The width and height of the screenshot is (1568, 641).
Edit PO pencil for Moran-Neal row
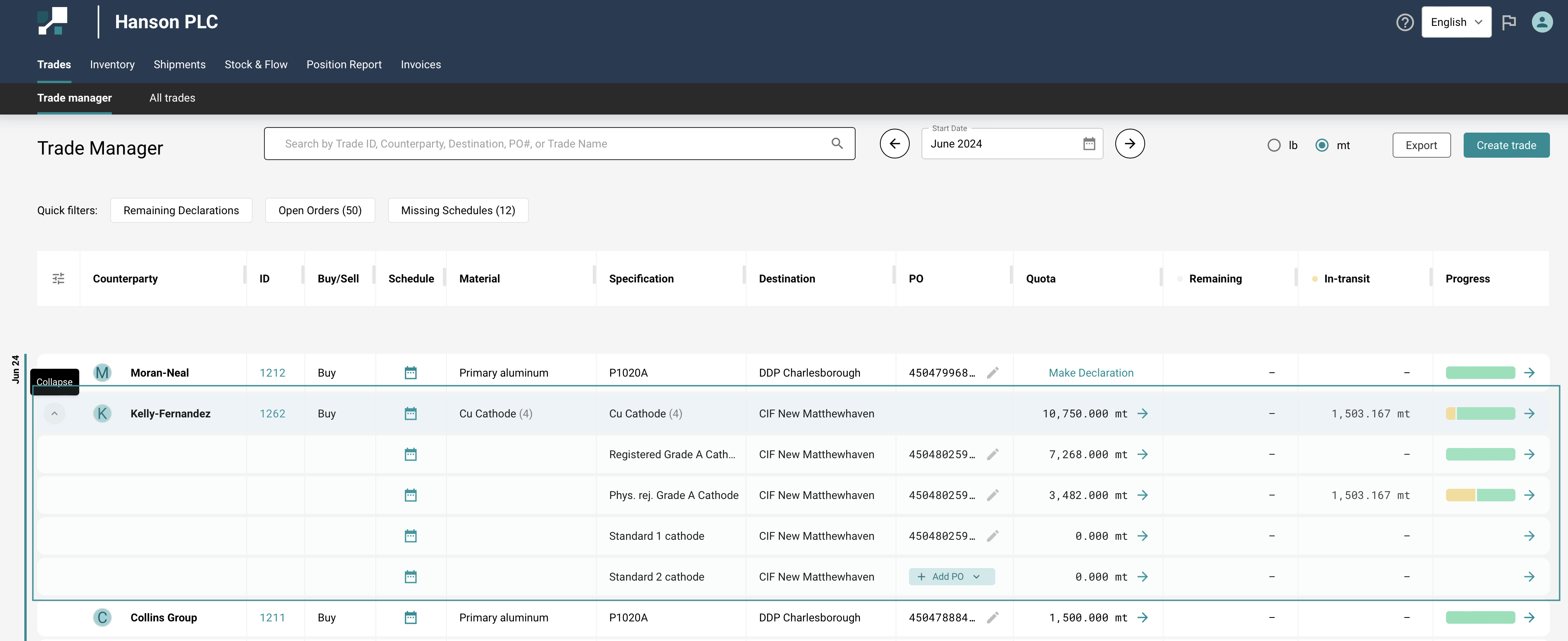pos(992,373)
